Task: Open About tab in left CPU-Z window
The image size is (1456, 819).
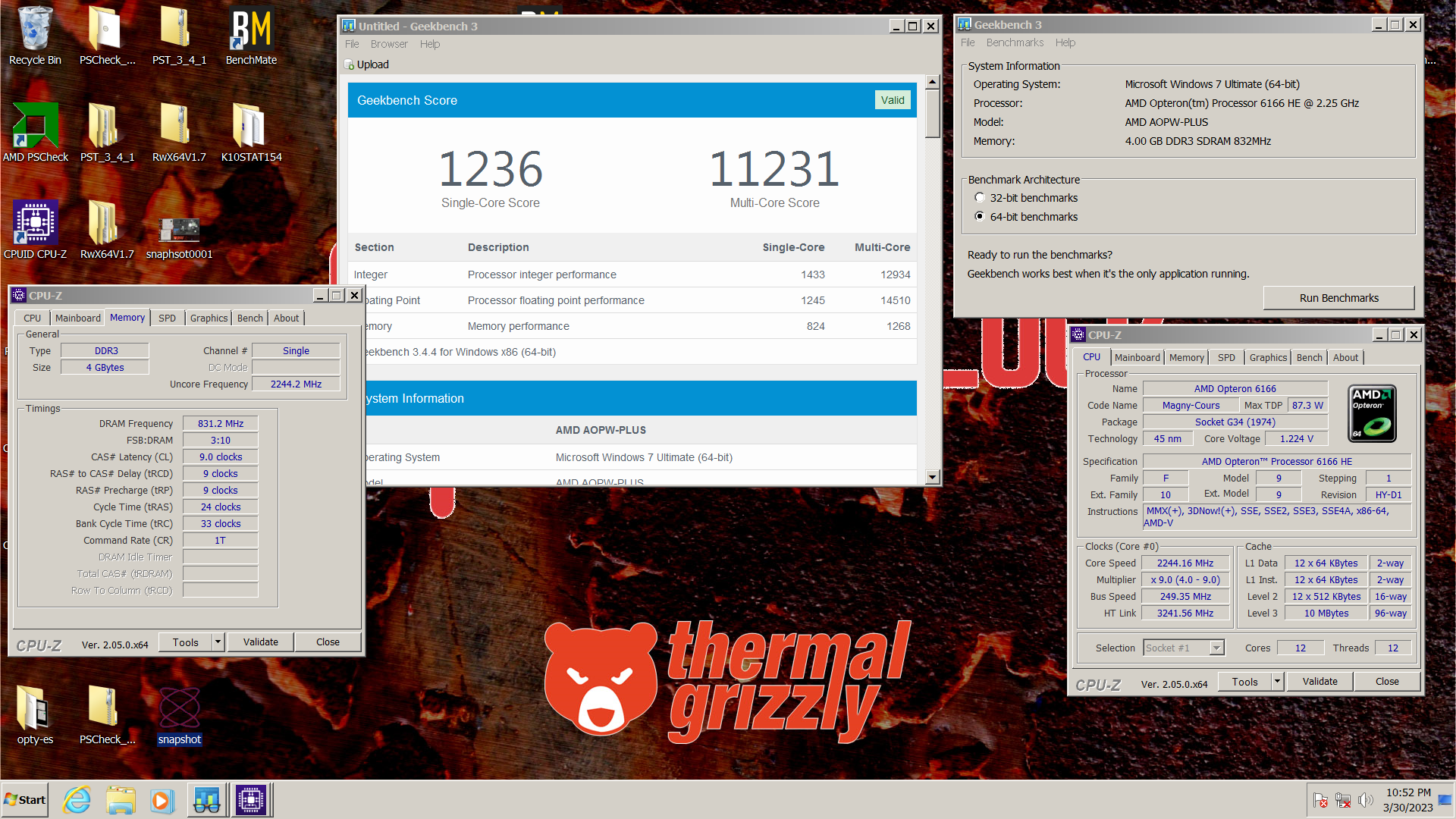Action: pos(286,318)
